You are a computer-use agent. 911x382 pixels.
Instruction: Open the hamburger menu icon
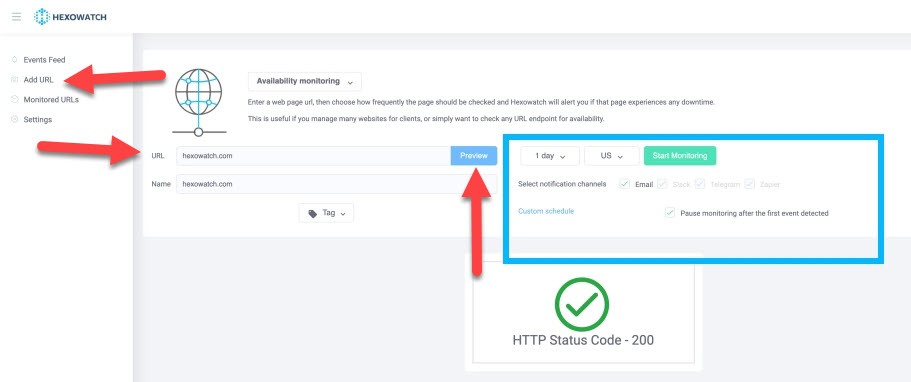coord(16,17)
